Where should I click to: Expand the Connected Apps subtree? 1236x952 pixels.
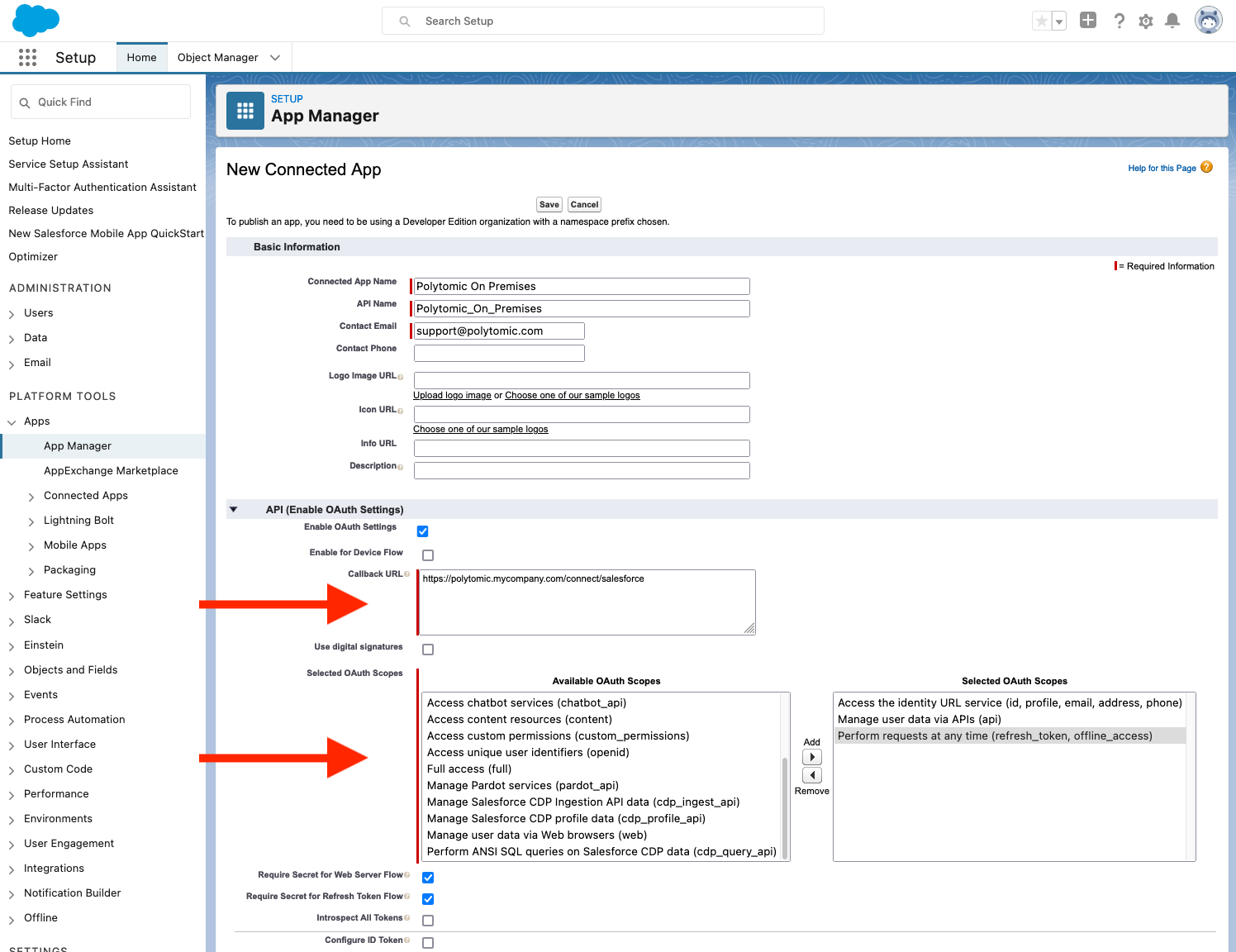(x=31, y=497)
